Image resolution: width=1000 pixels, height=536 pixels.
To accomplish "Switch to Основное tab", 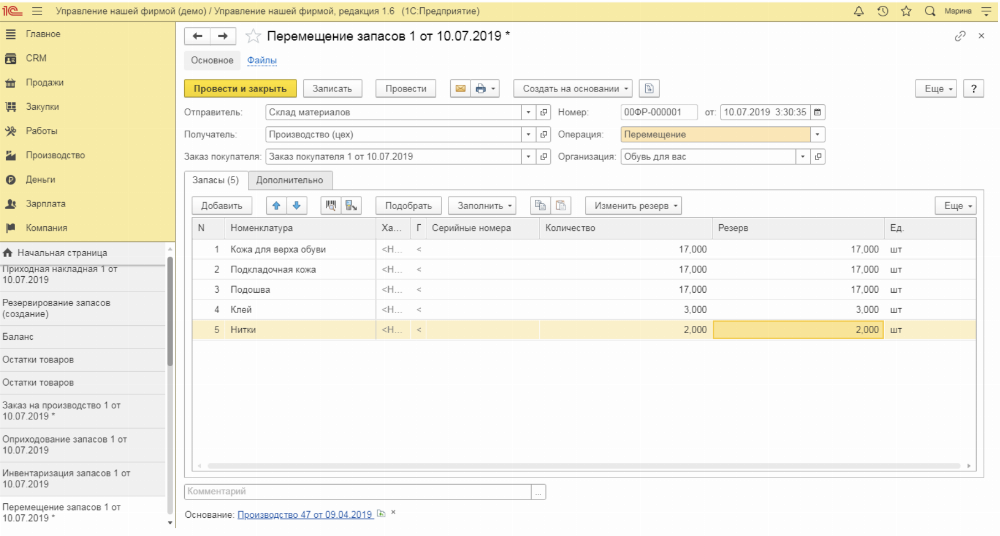I will (x=212, y=60).
